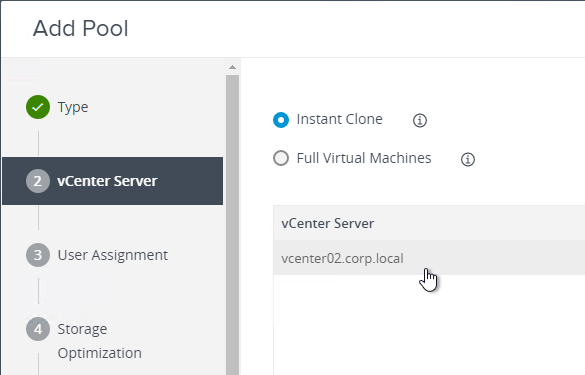Go to the Type step
Image resolution: width=585 pixels, height=375 pixels.
point(73,107)
